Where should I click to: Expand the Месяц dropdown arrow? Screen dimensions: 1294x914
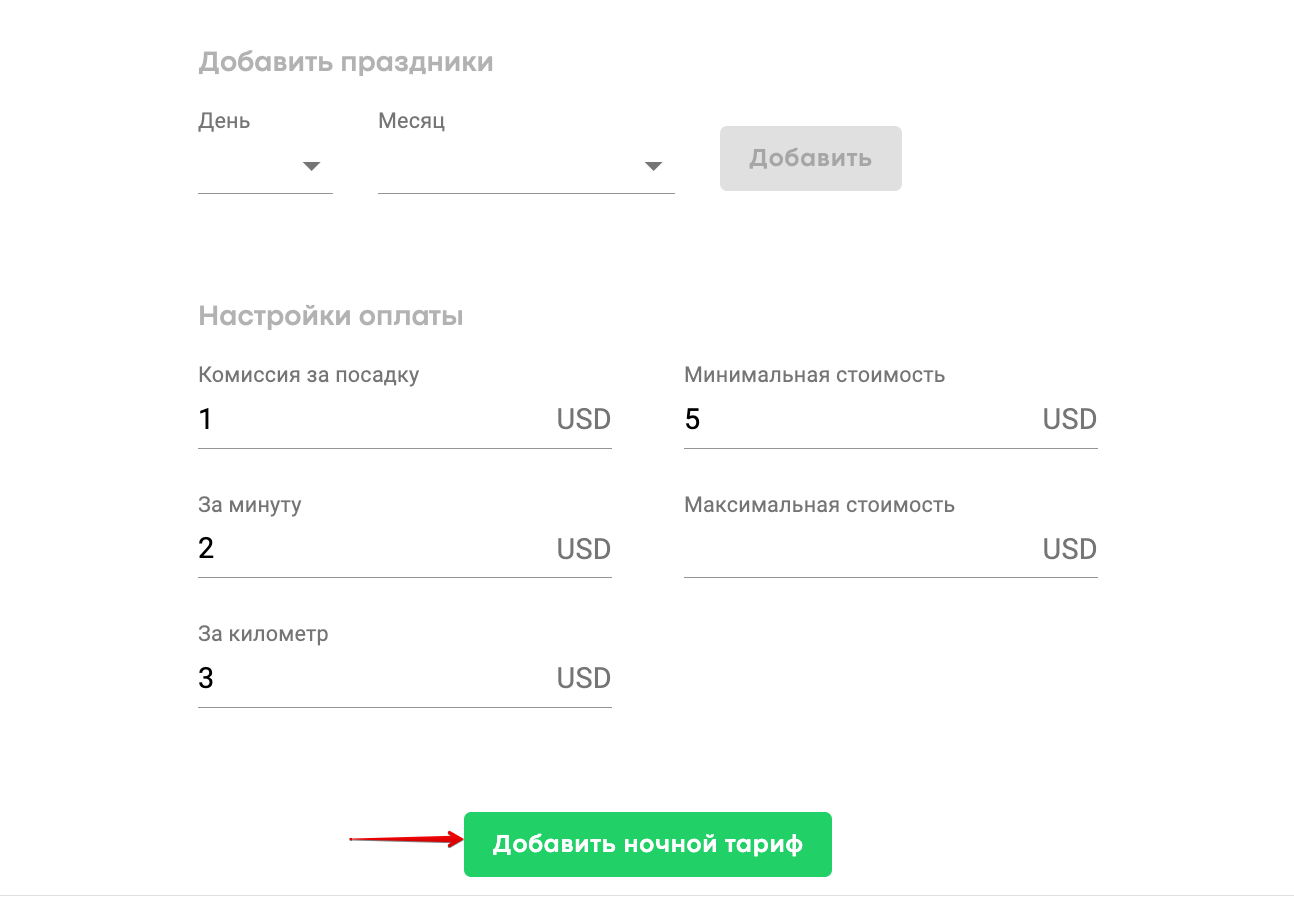pyautogui.click(x=653, y=166)
